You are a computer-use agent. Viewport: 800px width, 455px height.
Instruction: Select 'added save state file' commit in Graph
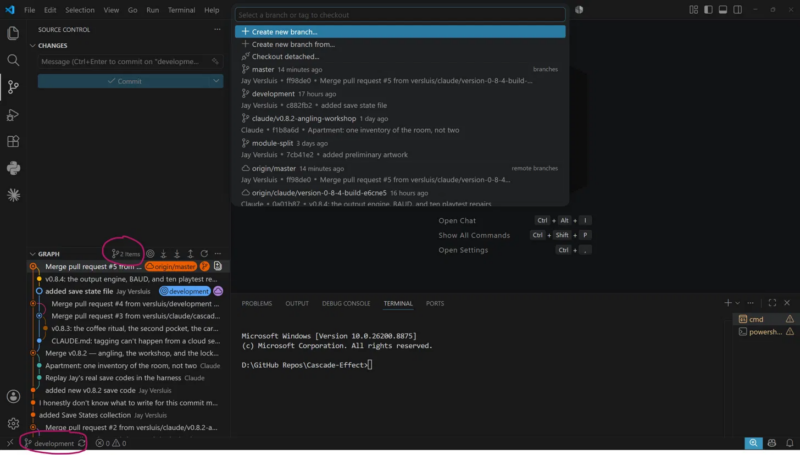click(x=129, y=291)
